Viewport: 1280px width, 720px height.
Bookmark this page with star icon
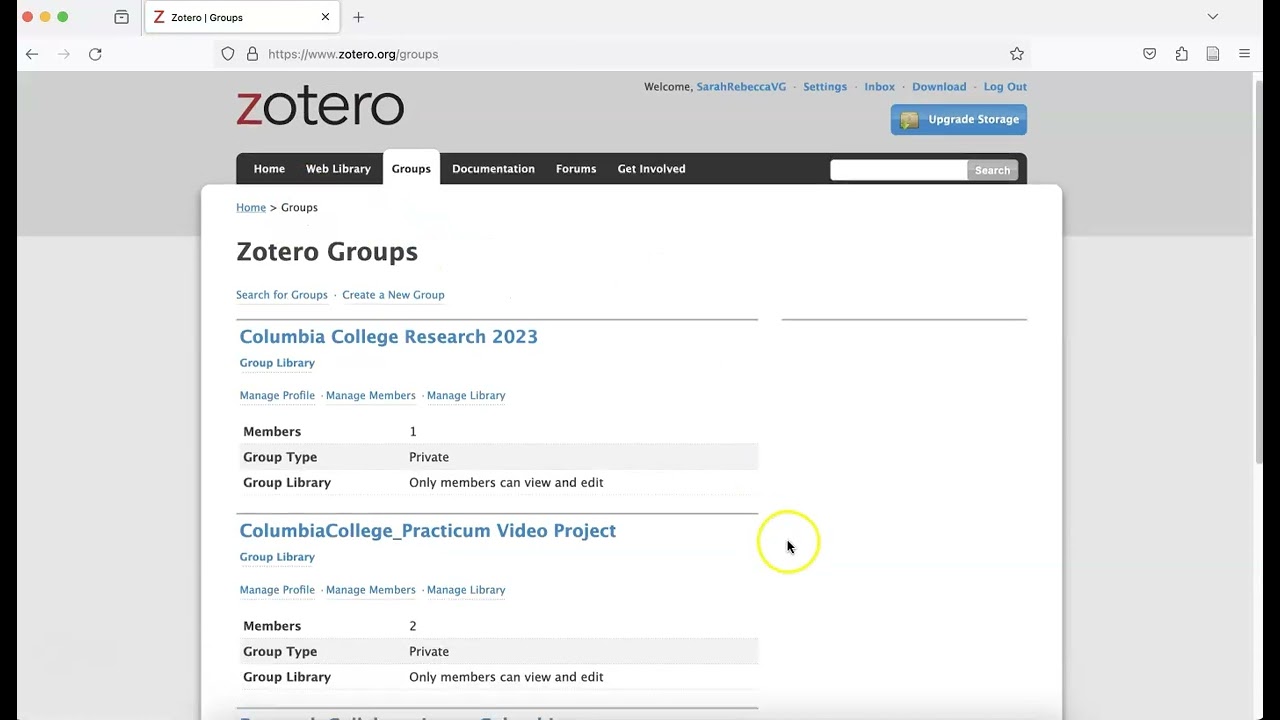1017,54
